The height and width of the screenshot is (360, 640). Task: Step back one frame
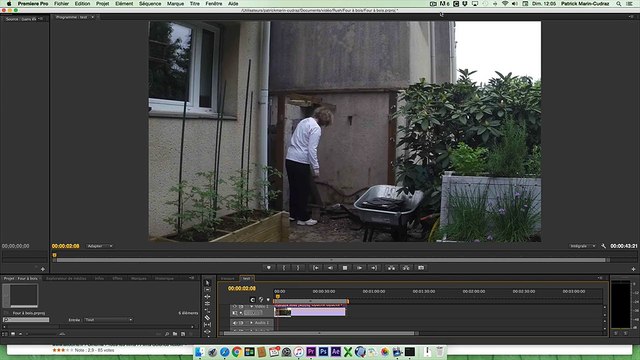tap(330, 268)
